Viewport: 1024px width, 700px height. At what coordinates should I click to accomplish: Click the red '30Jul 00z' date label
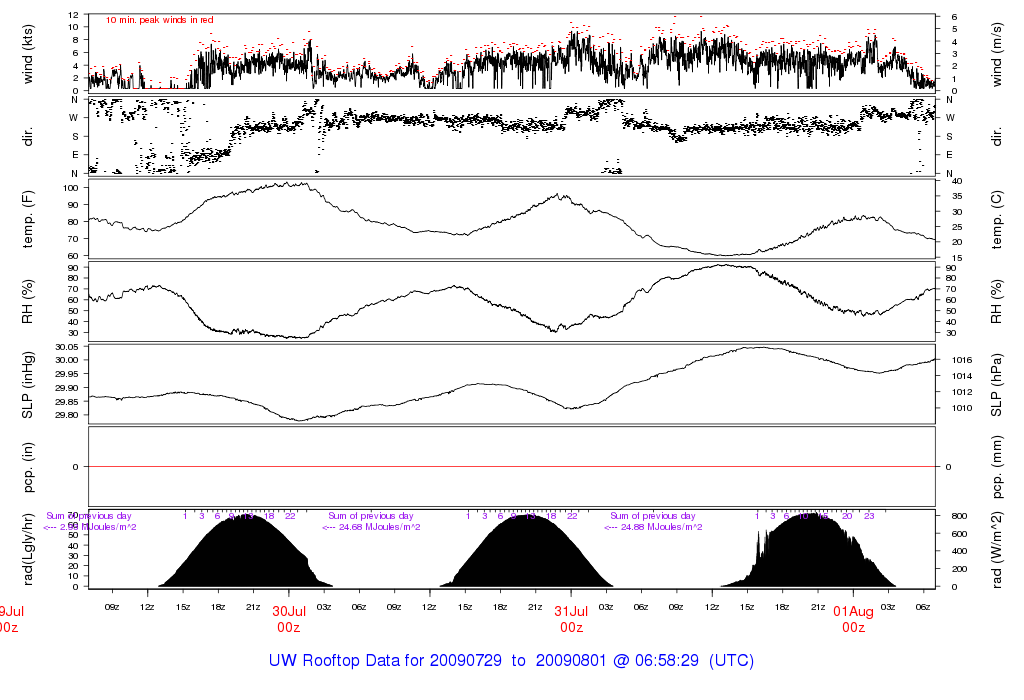289,619
